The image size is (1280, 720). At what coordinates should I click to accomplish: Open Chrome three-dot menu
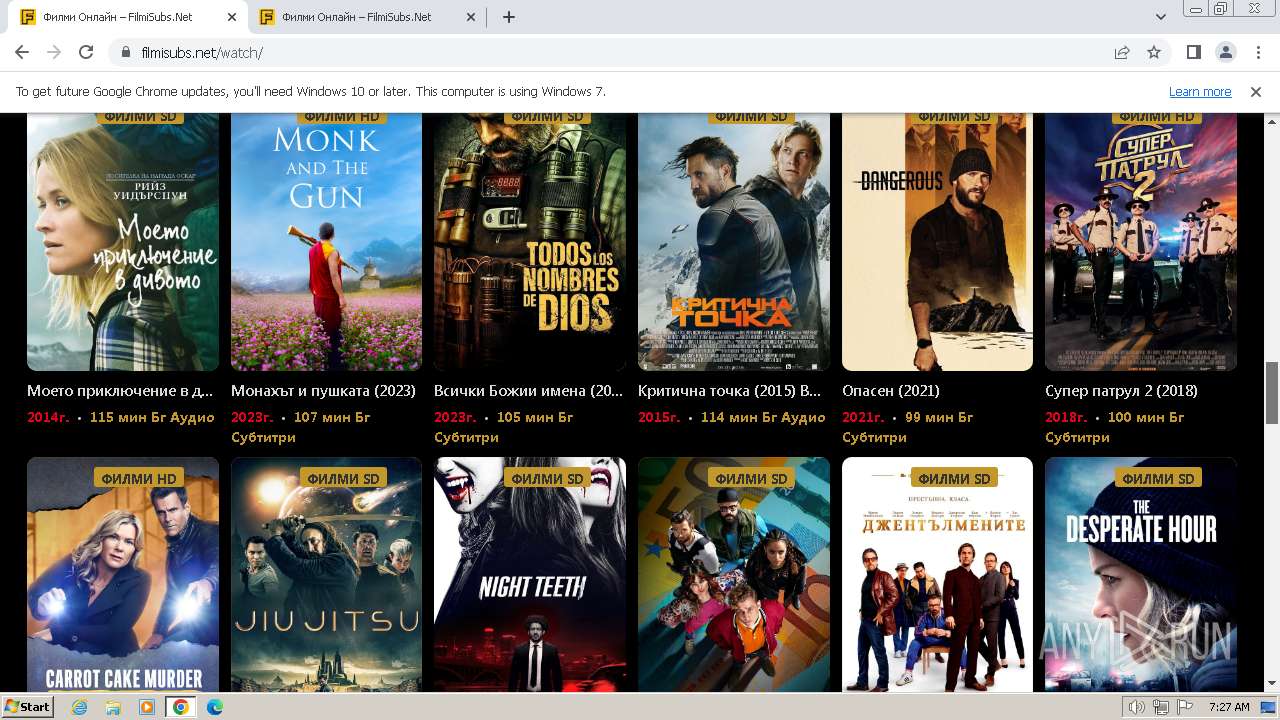coord(1256,53)
